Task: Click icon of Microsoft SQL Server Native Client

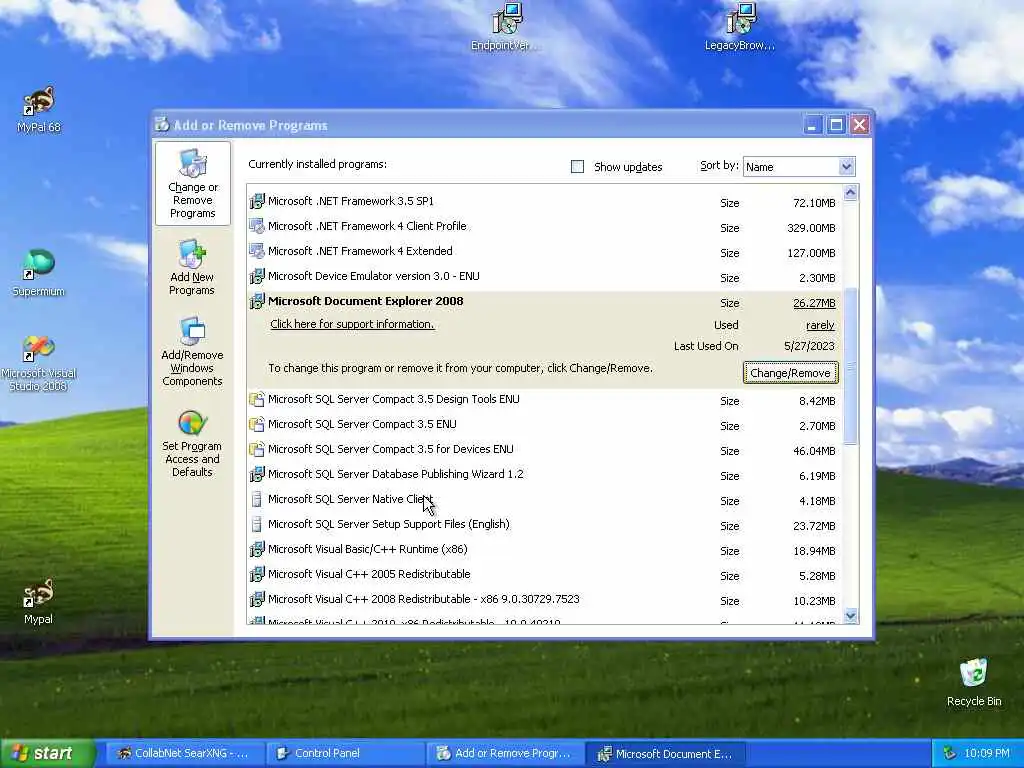Action: (x=257, y=499)
